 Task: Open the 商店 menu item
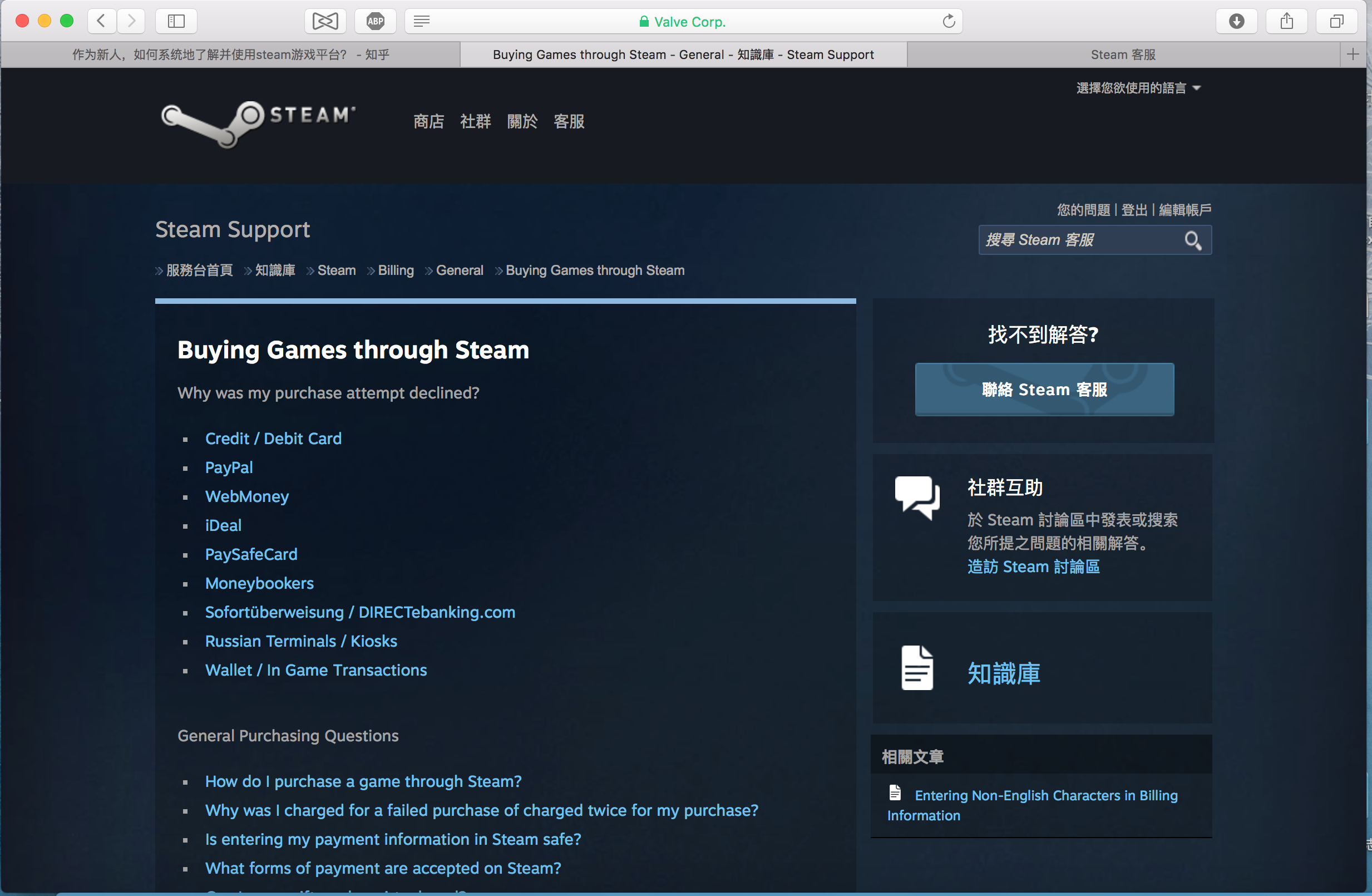tap(428, 122)
